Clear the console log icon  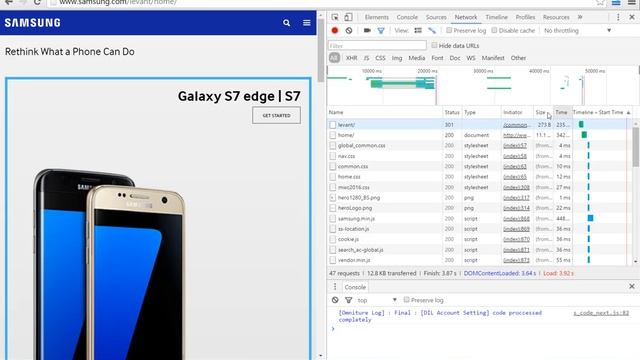pyautogui.click(x=335, y=300)
